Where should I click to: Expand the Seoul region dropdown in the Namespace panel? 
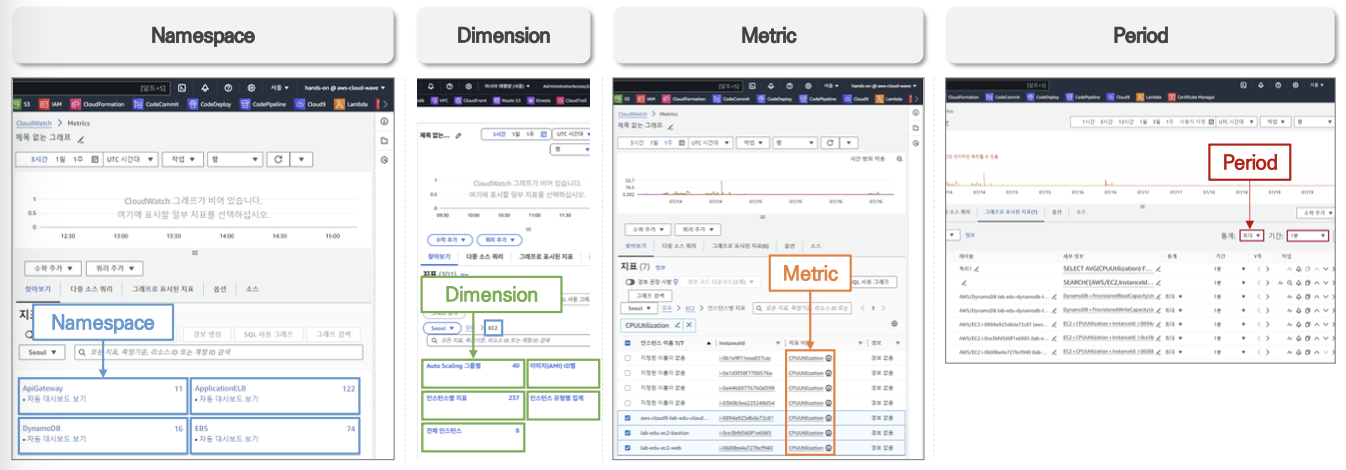coord(42,353)
